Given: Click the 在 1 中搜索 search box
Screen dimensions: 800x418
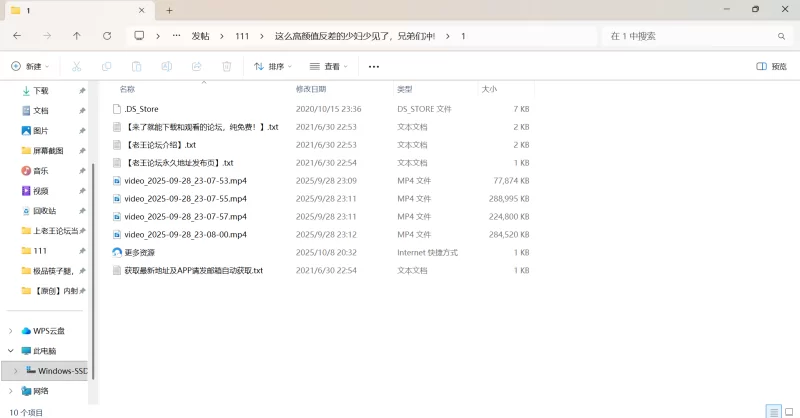Looking at the screenshot, I should pos(690,36).
